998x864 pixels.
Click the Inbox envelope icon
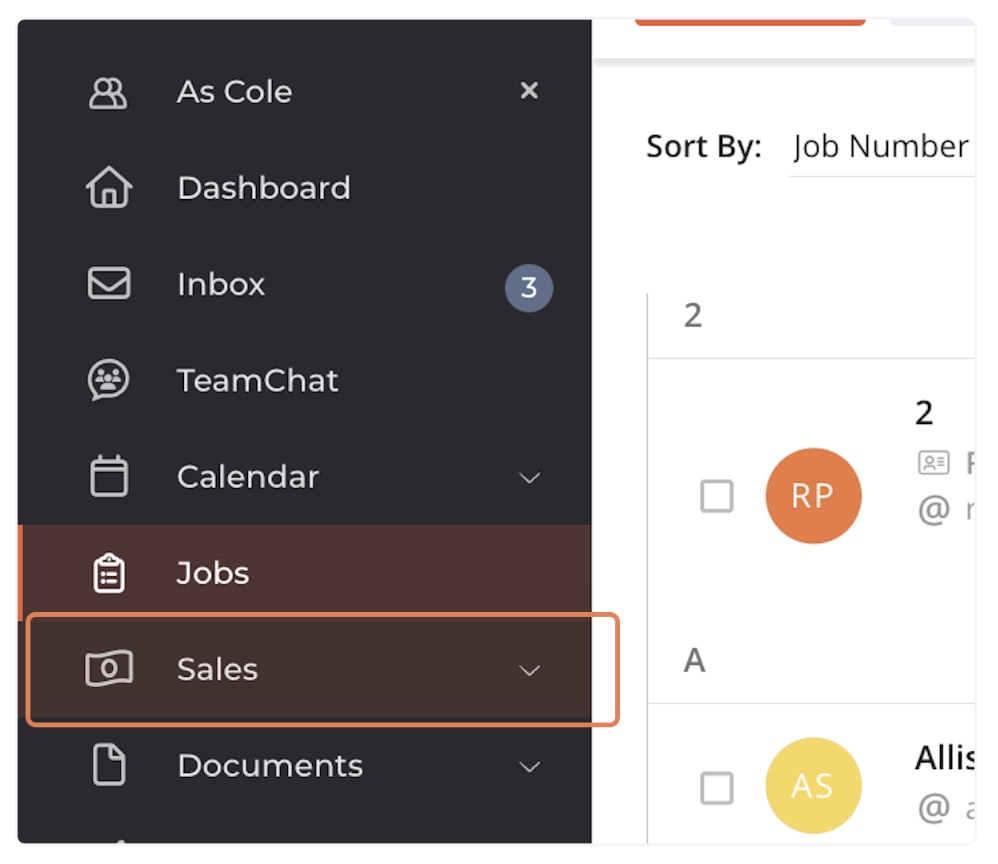point(108,284)
